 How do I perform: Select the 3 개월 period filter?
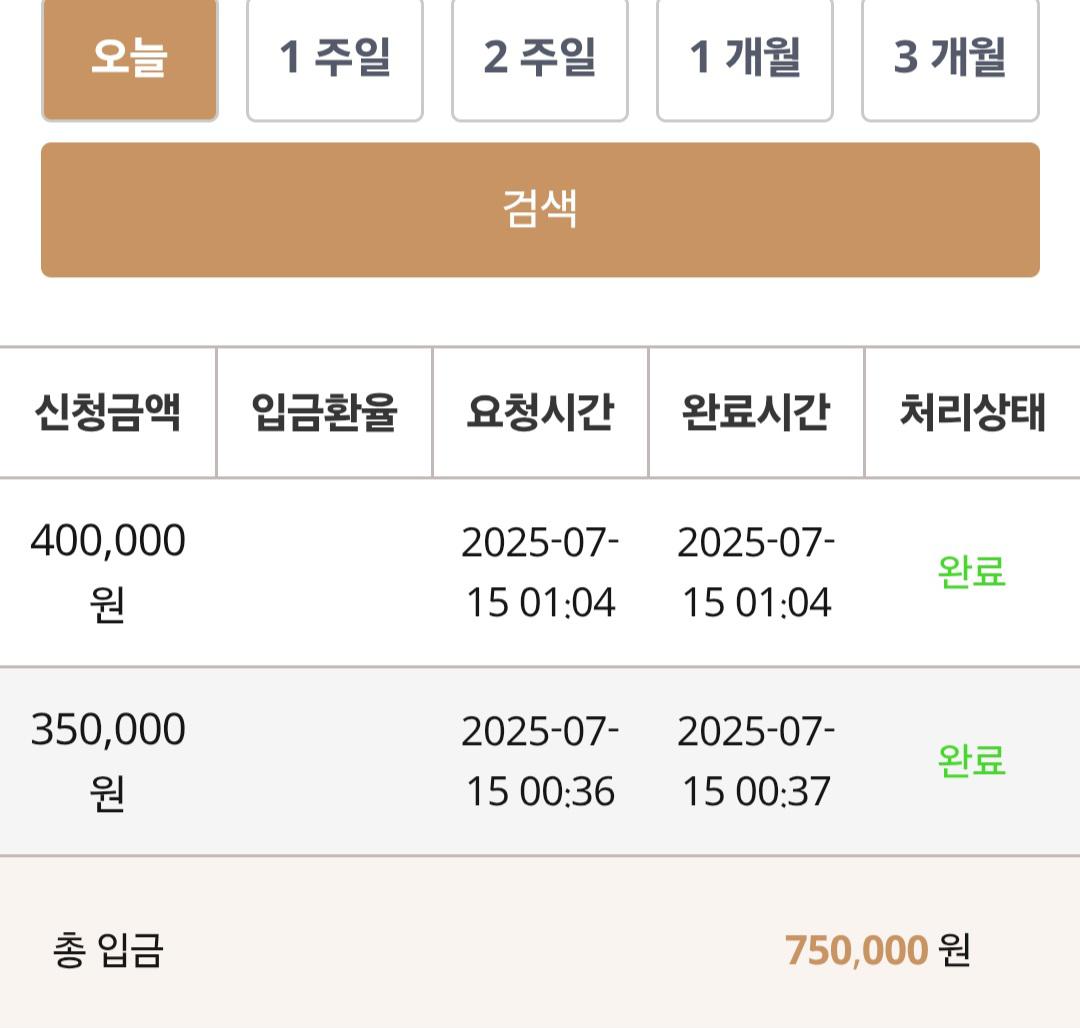[950, 59]
